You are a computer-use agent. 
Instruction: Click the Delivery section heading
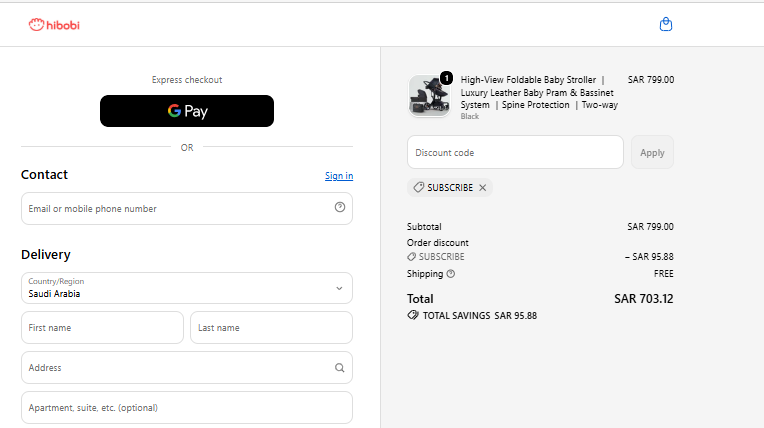tap(46, 254)
